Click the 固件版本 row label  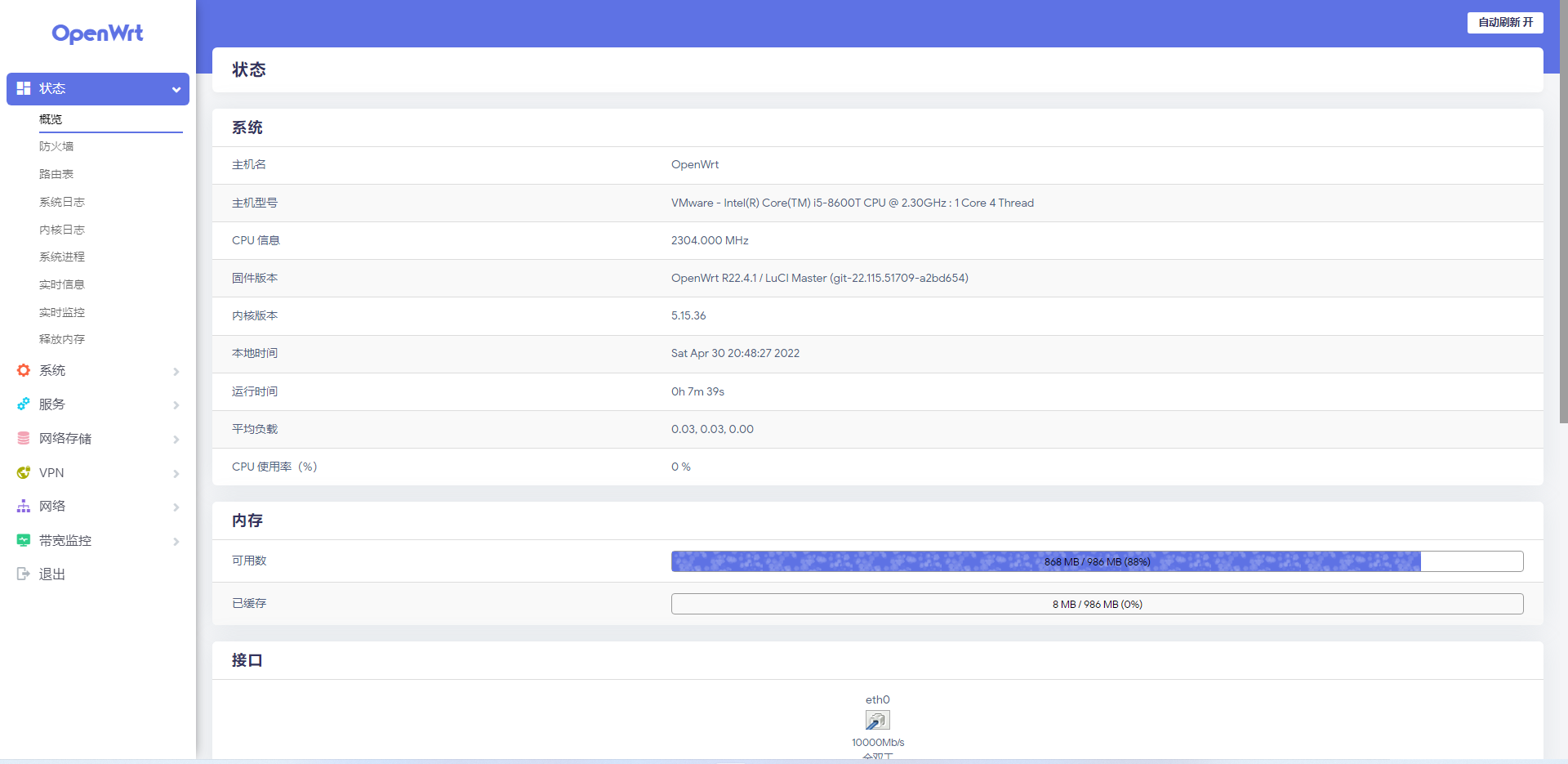pyautogui.click(x=255, y=279)
